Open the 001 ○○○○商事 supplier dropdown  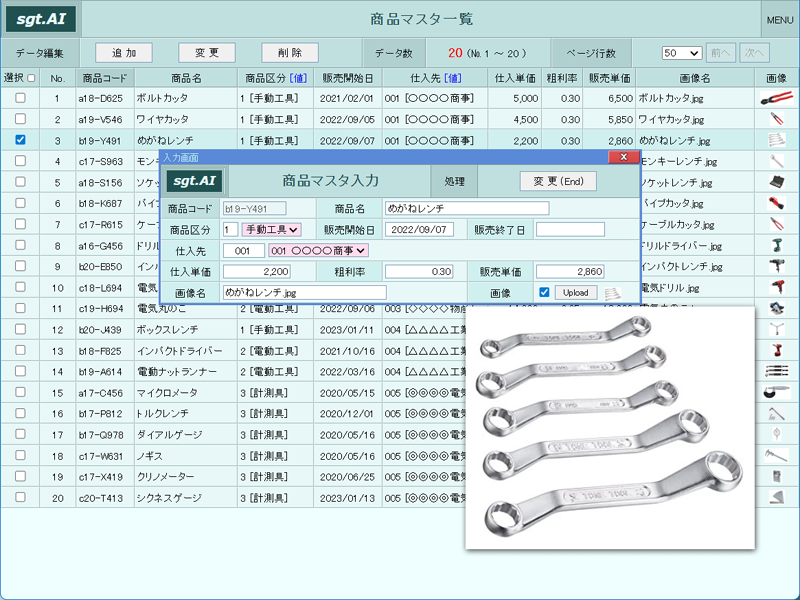tap(318, 251)
